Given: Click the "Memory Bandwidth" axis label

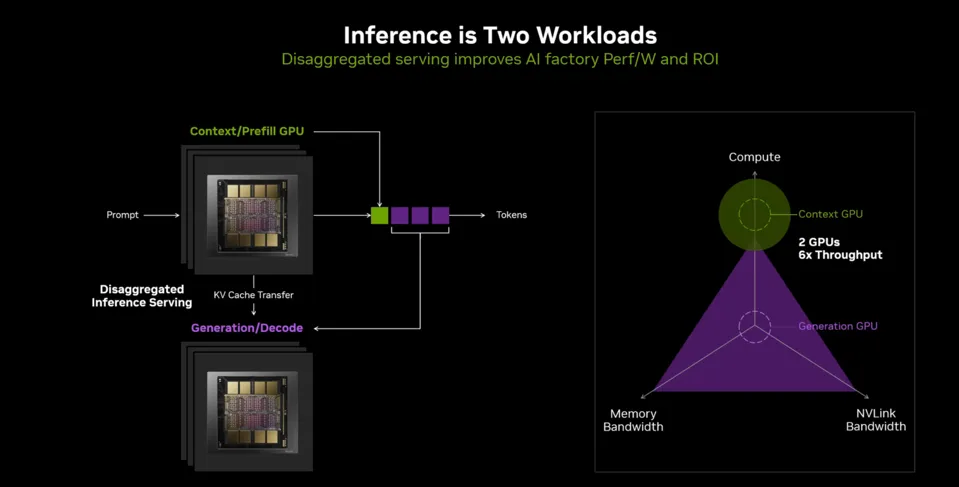Looking at the screenshot, I should [633, 420].
